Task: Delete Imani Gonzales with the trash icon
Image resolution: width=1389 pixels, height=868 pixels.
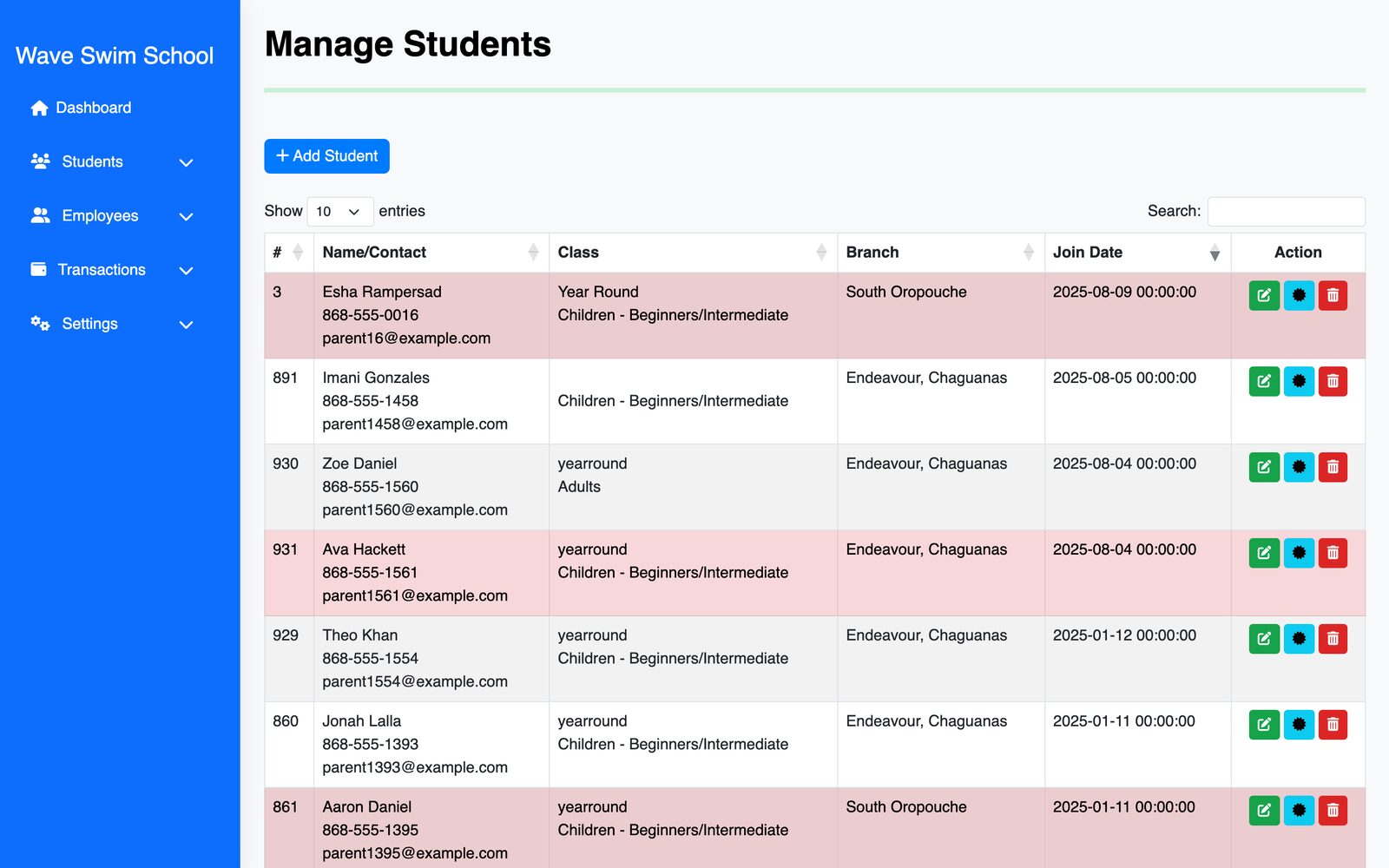Action: pyautogui.click(x=1333, y=381)
